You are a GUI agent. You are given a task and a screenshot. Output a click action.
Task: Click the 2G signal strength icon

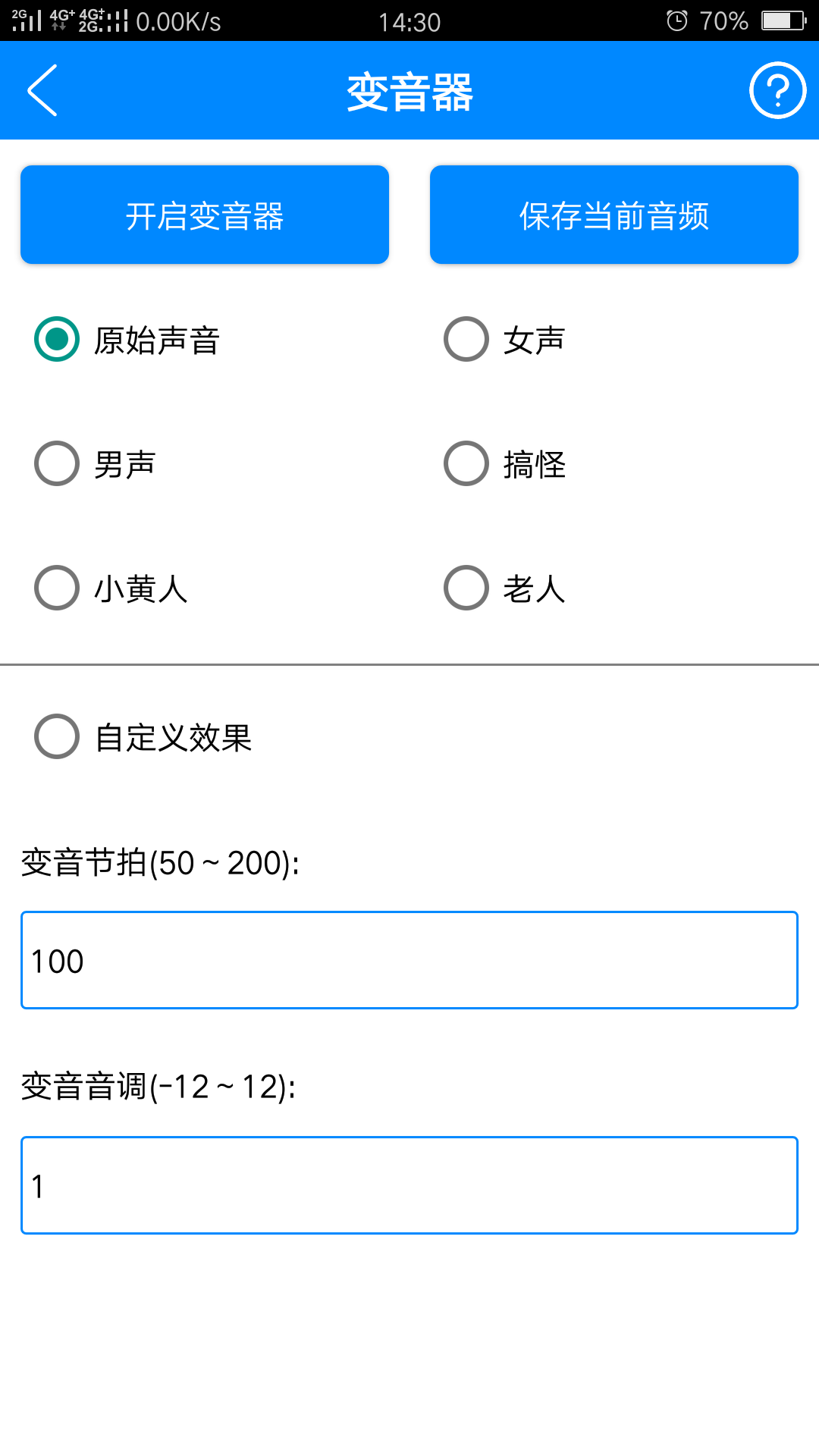tap(25, 20)
